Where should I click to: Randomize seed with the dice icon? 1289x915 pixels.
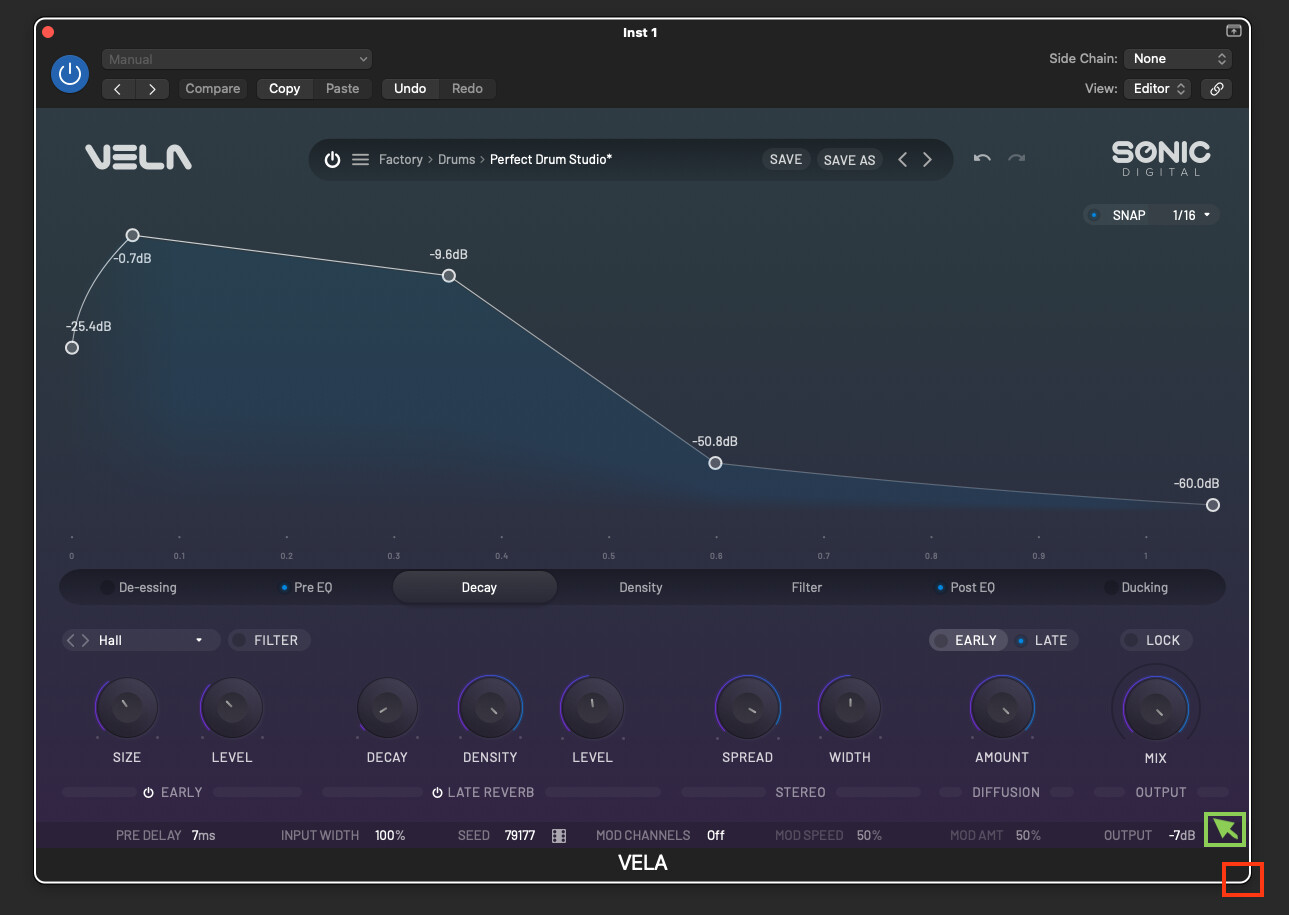pyautogui.click(x=559, y=836)
